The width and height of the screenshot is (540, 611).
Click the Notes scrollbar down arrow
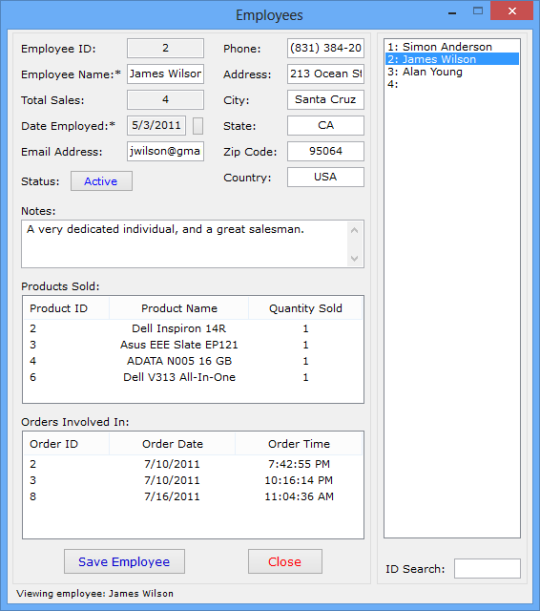pyautogui.click(x=355, y=258)
